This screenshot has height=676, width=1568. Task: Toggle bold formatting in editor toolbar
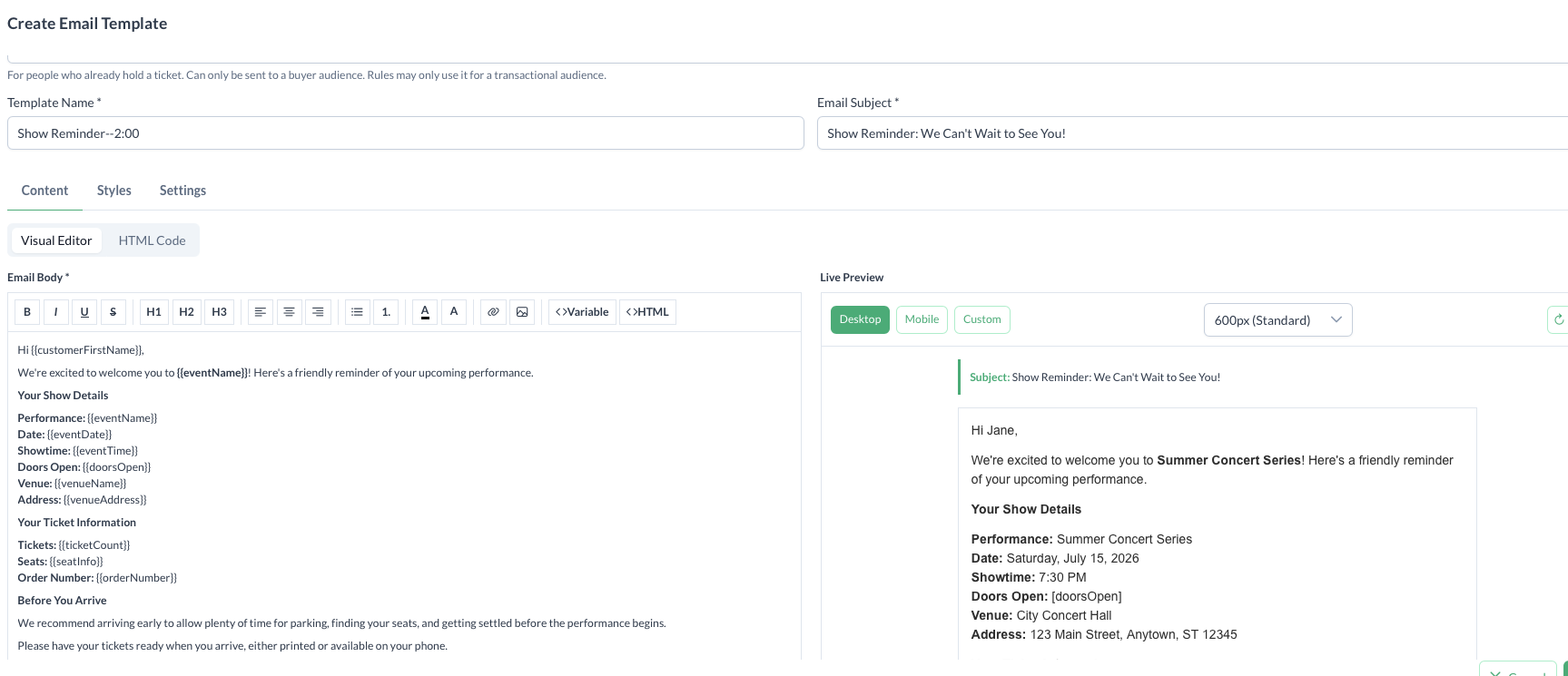[27, 312]
